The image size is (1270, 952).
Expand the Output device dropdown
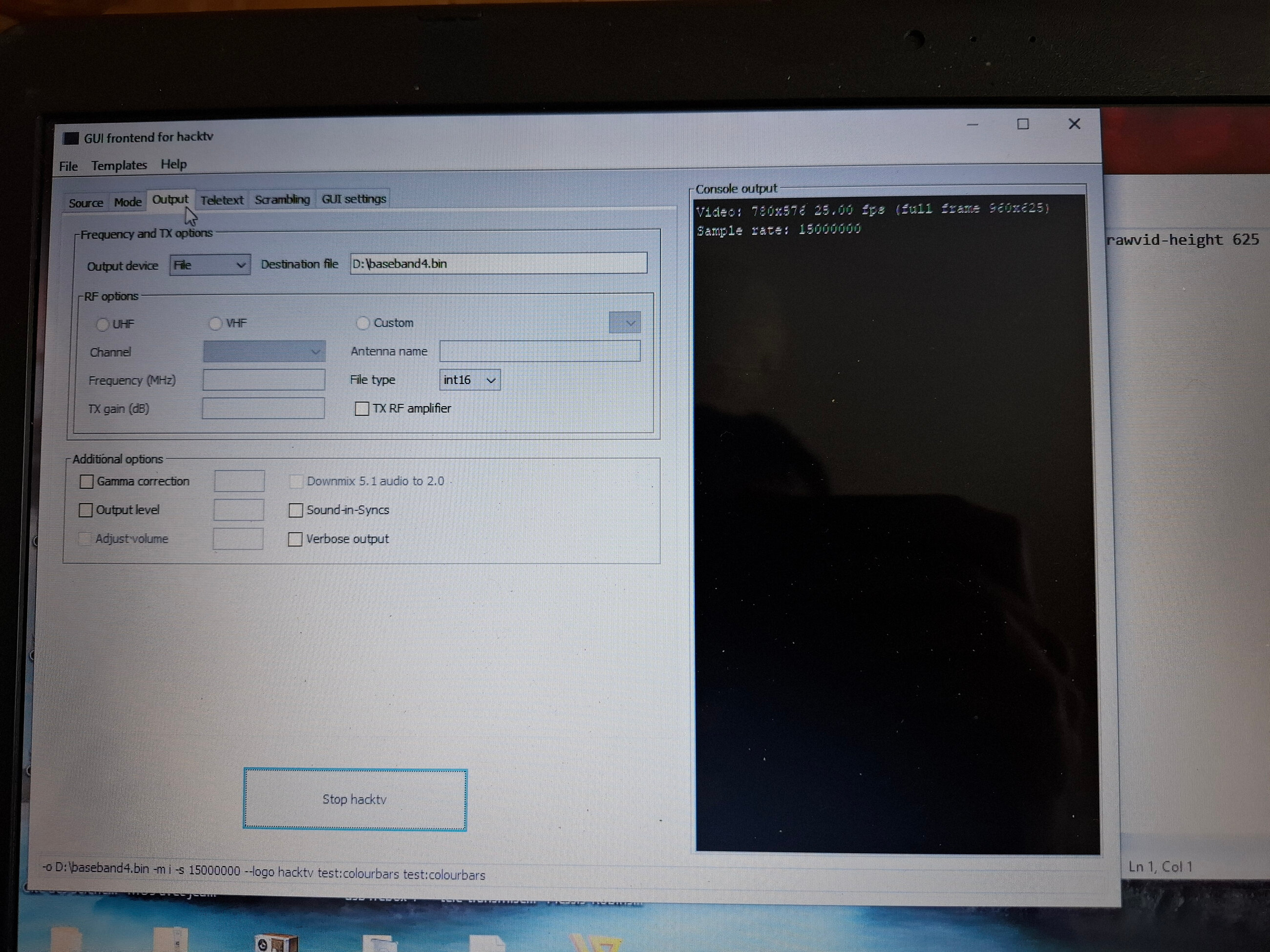pos(210,265)
